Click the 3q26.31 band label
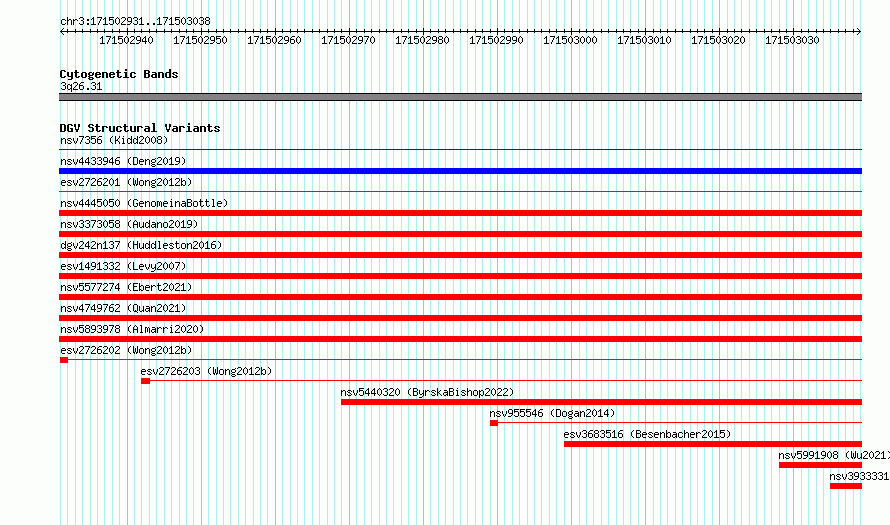Screen dimensions: 890x525 click(81, 86)
